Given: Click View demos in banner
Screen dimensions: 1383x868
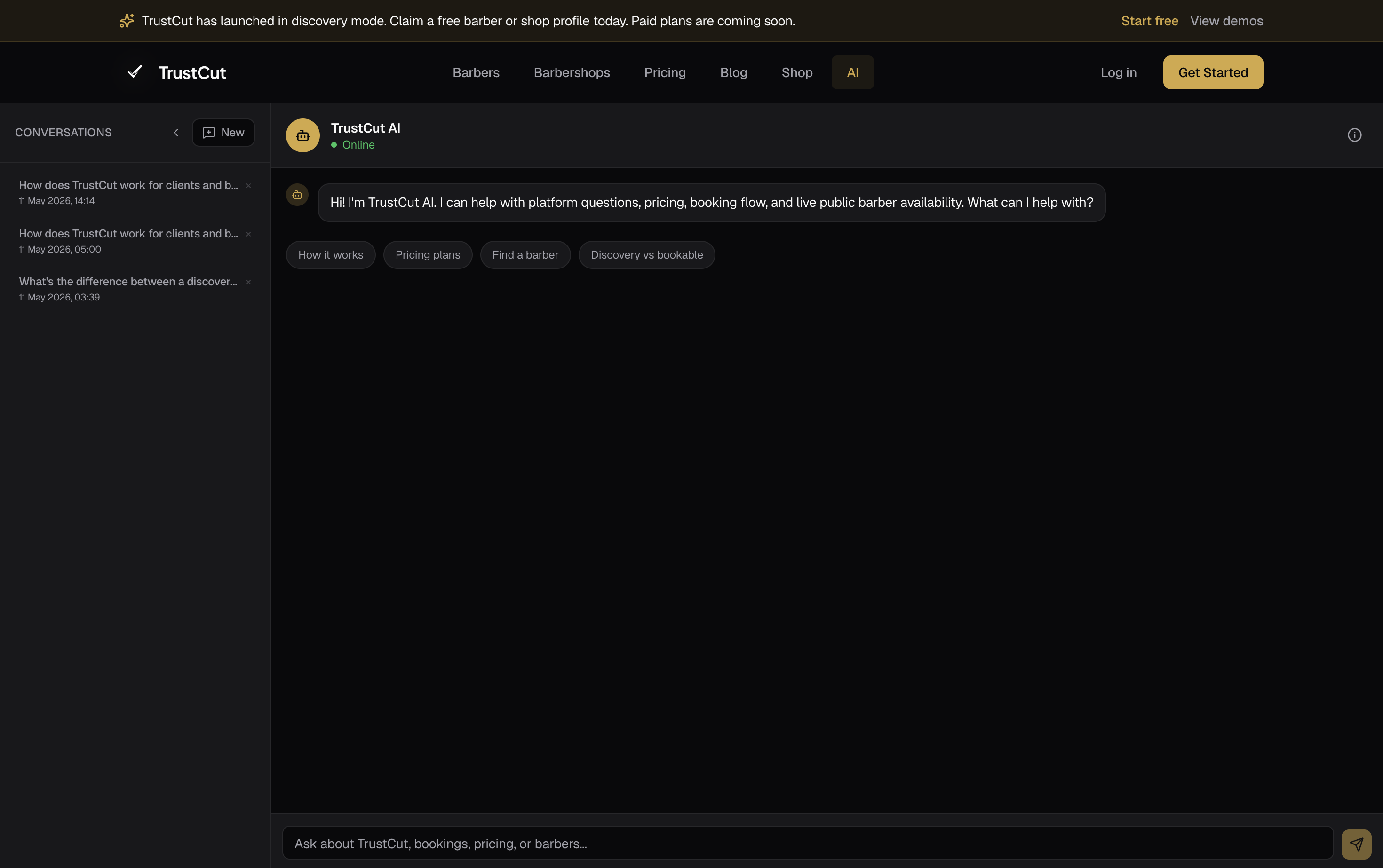Looking at the screenshot, I should (x=1226, y=21).
